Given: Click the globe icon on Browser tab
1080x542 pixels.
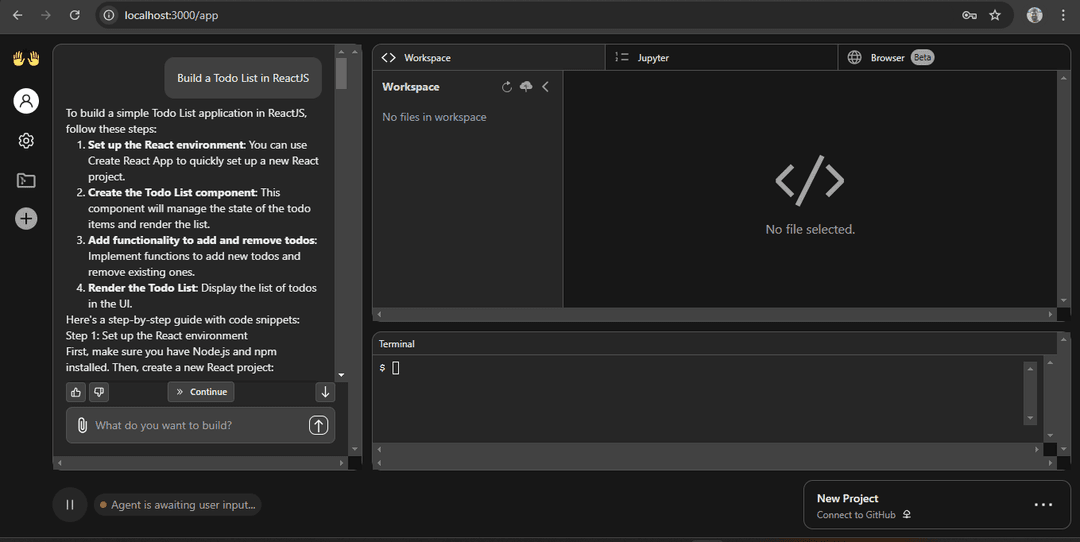Looking at the screenshot, I should coord(854,57).
